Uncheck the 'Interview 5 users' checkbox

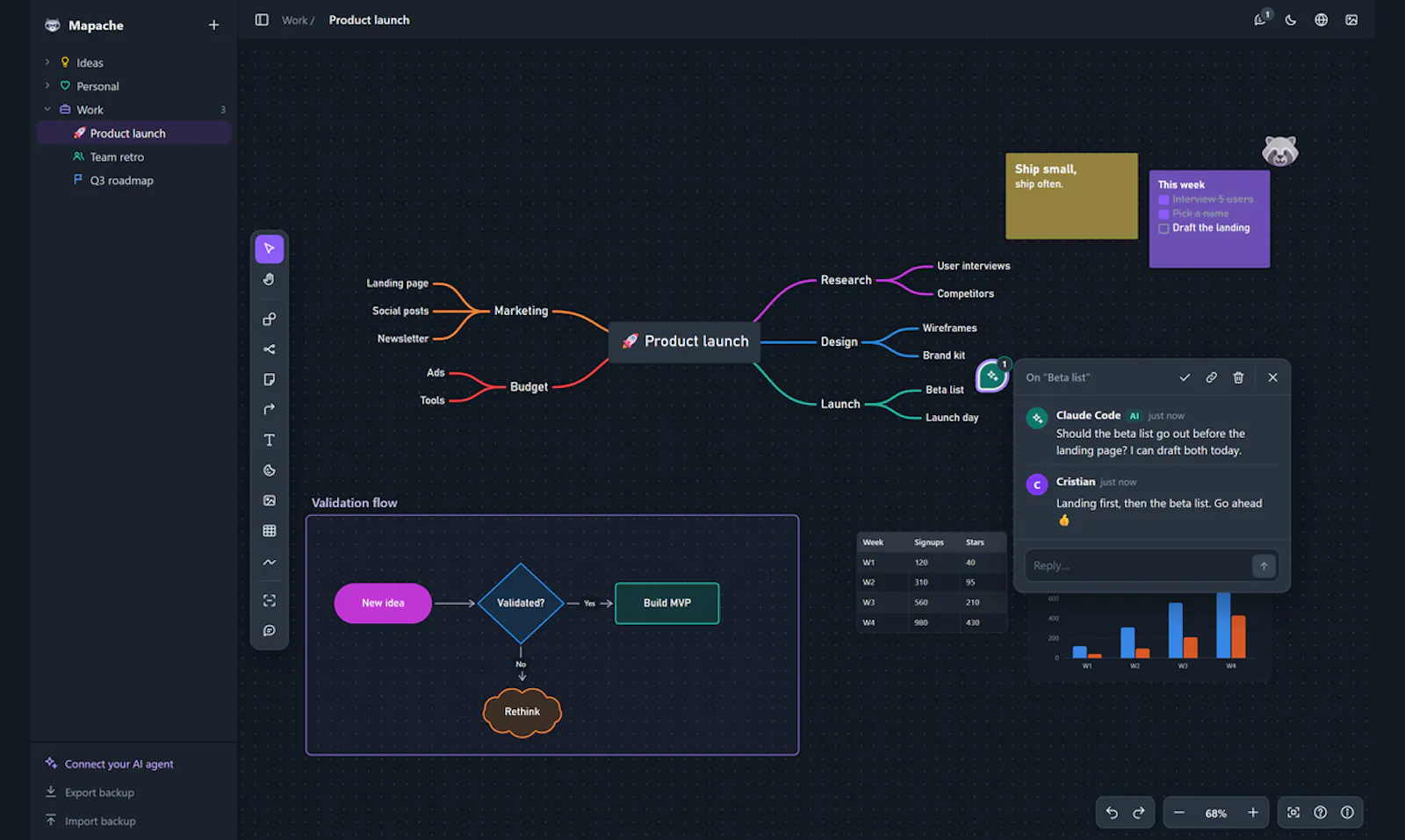pyautogui.click(x=1164, y=200)
